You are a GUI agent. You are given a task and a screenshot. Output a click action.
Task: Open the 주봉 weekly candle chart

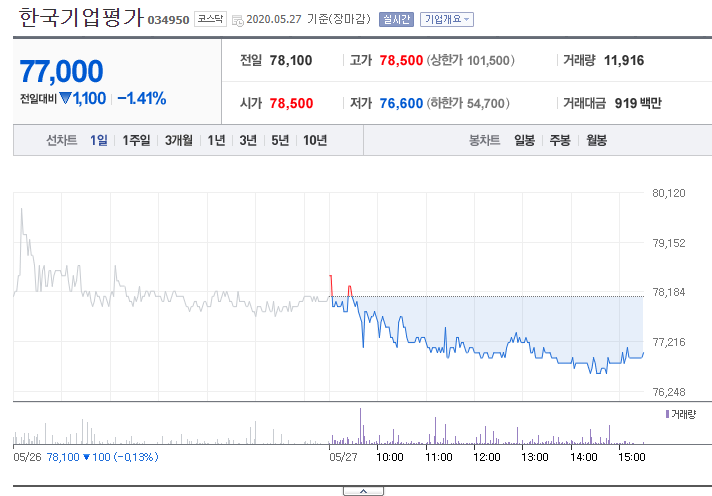[560, 140]
